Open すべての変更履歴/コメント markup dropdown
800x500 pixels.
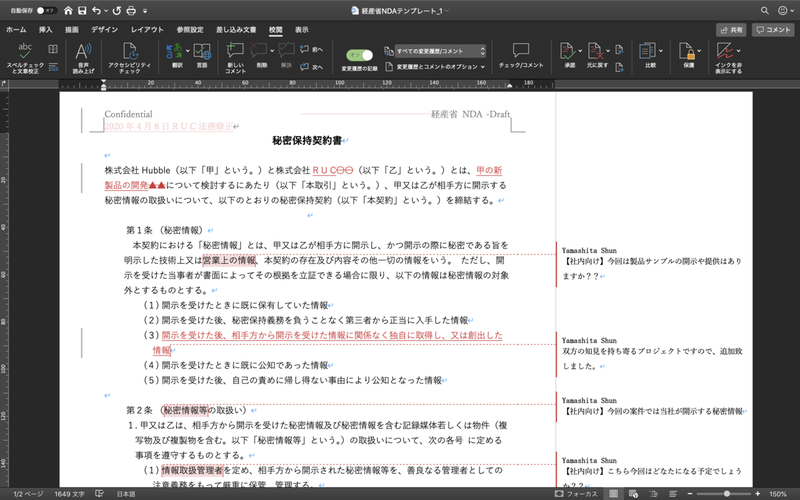tap(440, 51)
